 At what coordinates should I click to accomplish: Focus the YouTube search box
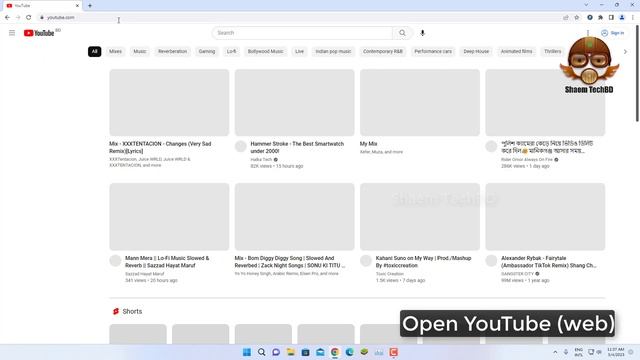tap(302, 33)
